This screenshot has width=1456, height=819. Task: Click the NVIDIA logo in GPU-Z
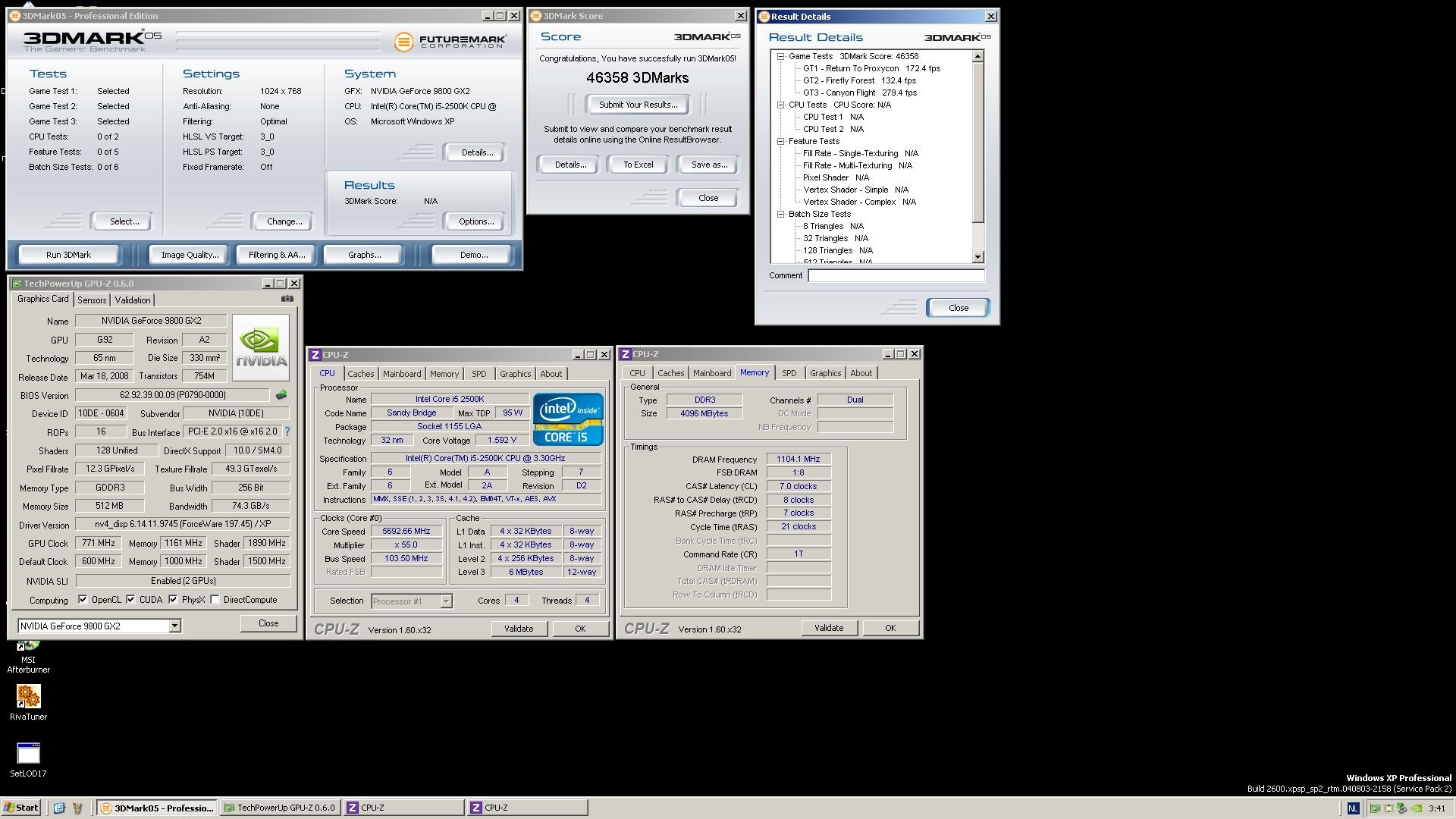point(260,347)
